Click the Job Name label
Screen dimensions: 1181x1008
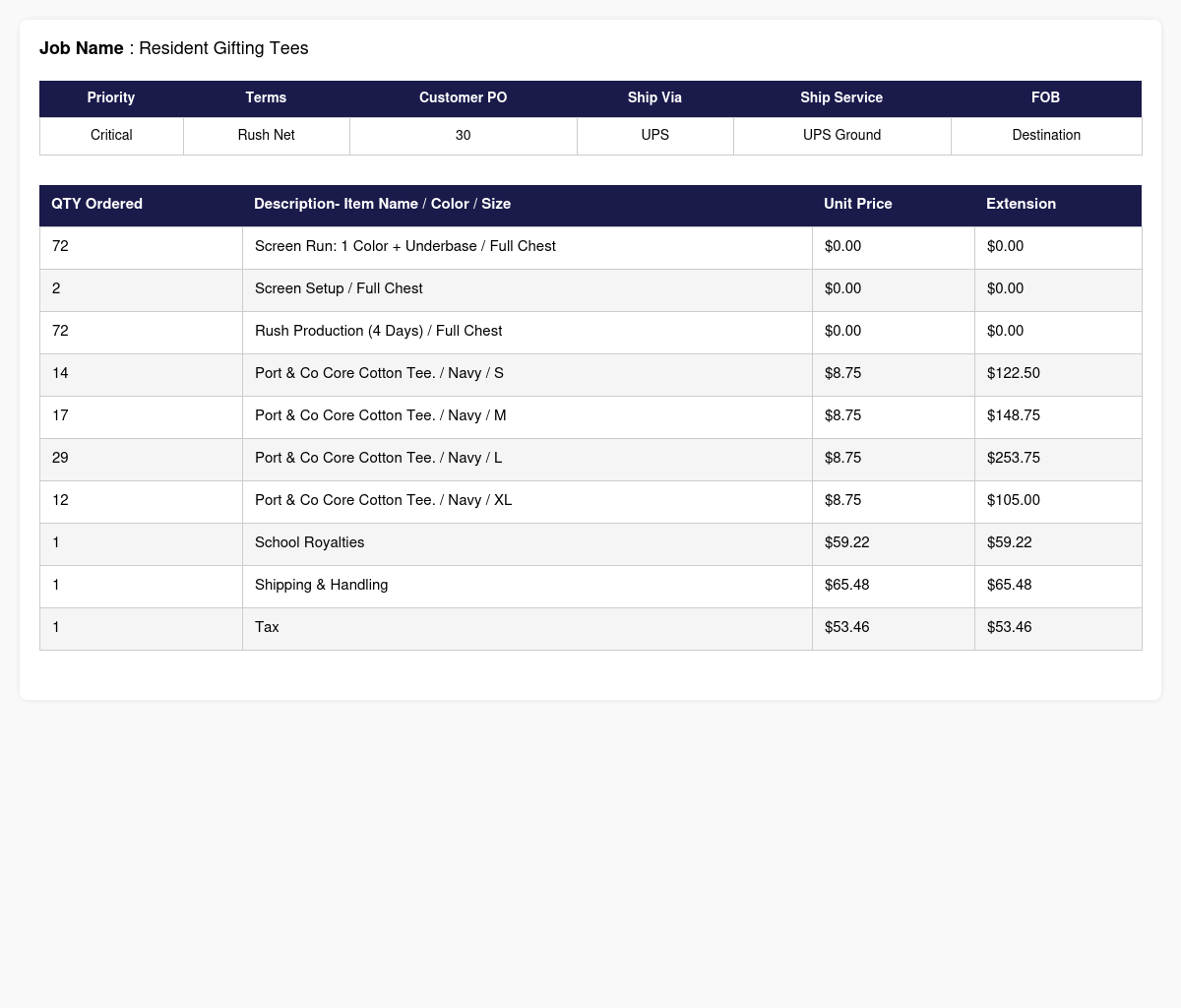[82, 48]
